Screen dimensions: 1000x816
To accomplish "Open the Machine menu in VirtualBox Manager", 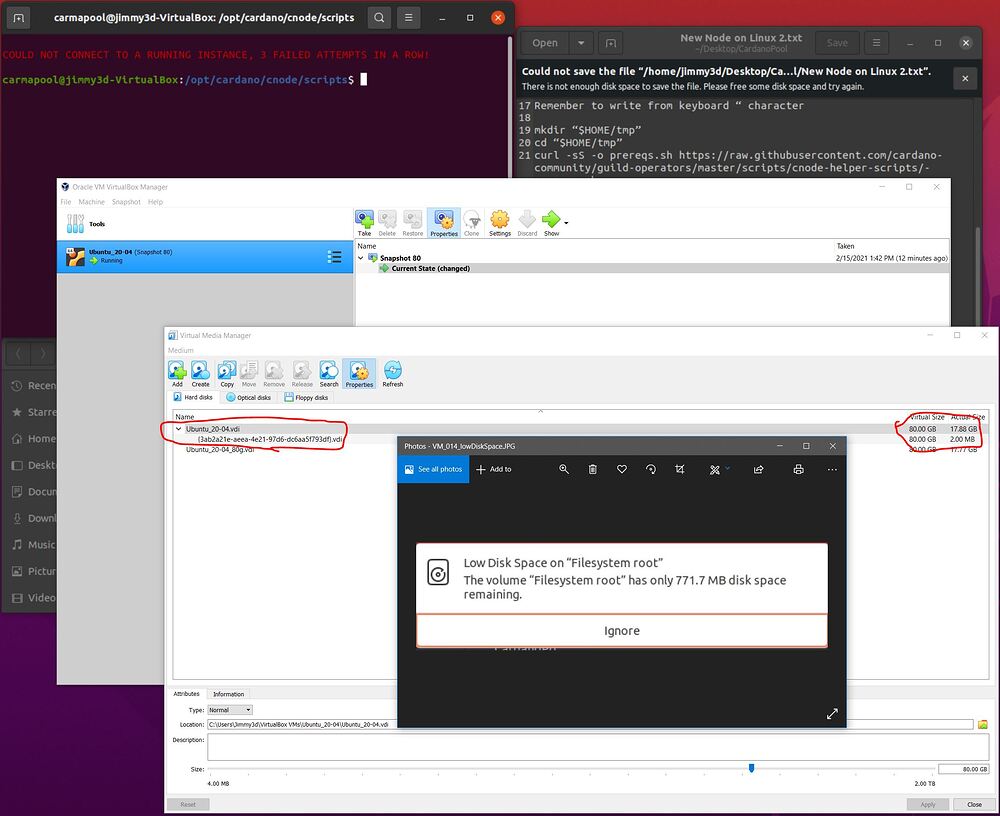I will pyautogui.click(x=91, y=202).
